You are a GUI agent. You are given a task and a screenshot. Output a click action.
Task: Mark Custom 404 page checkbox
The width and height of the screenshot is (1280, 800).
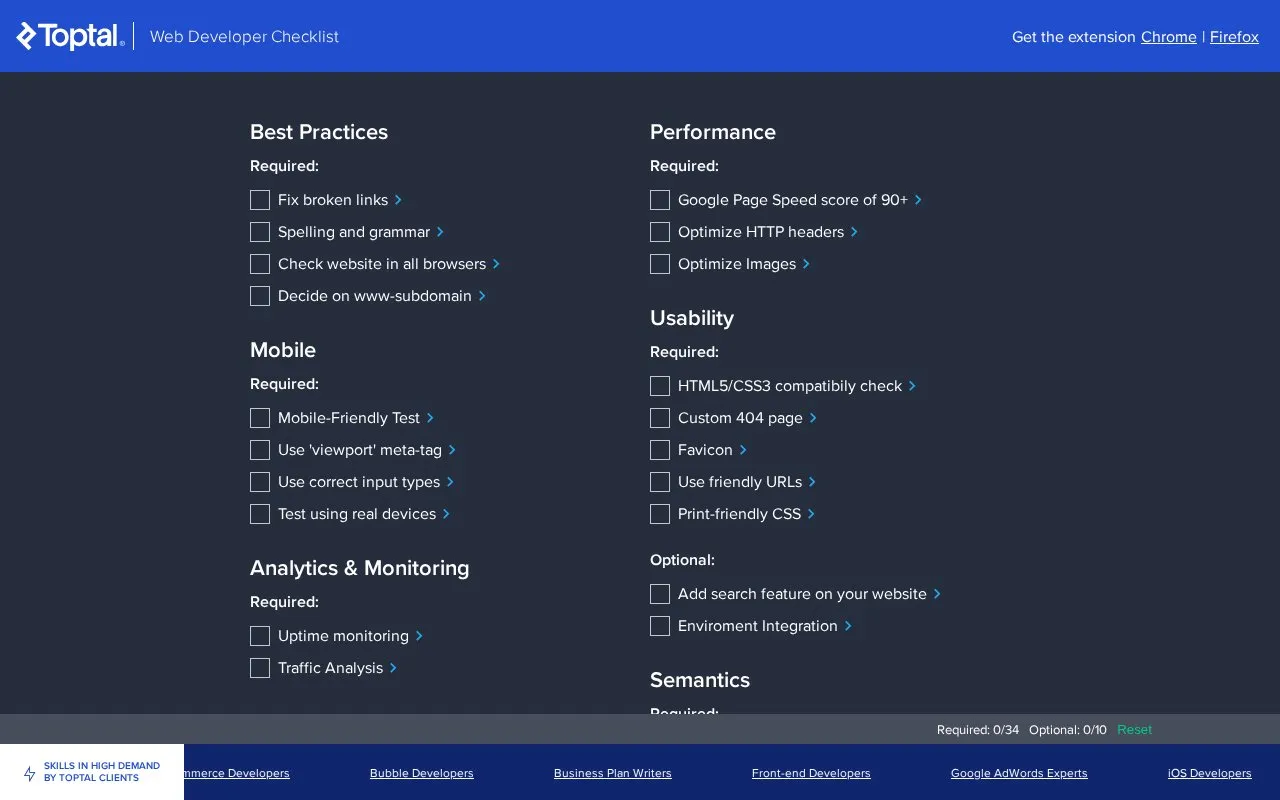pyautogui.click(x=660, y=418)
